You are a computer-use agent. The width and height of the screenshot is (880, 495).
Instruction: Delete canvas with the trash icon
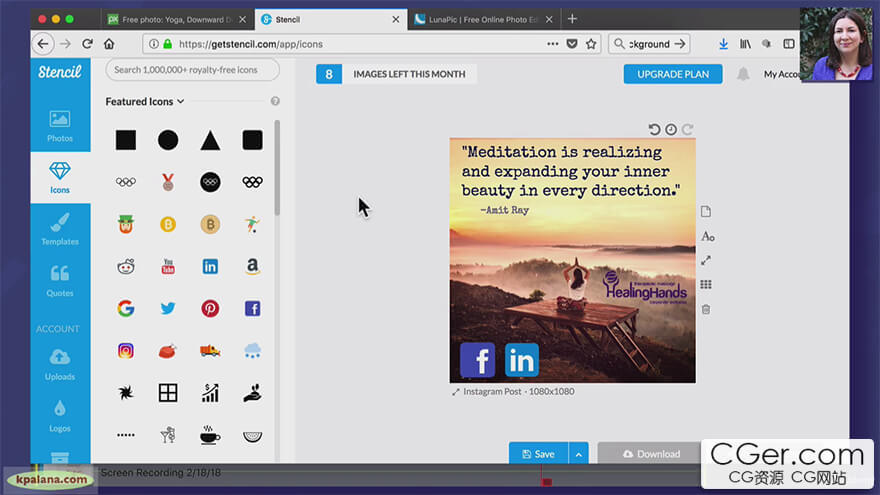706,309
